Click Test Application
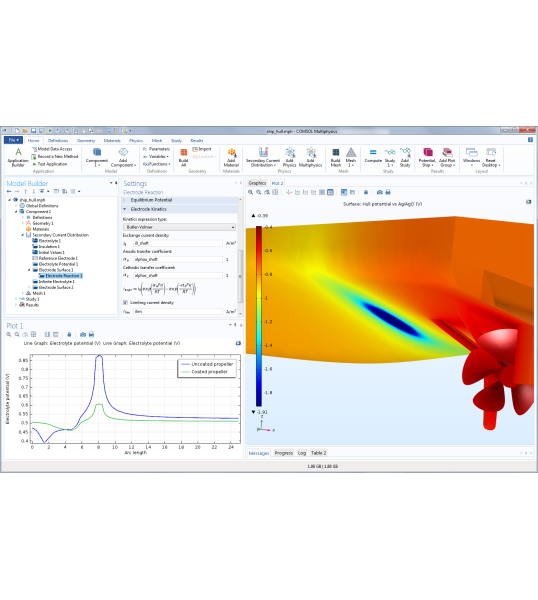 (x=49, y=164)
